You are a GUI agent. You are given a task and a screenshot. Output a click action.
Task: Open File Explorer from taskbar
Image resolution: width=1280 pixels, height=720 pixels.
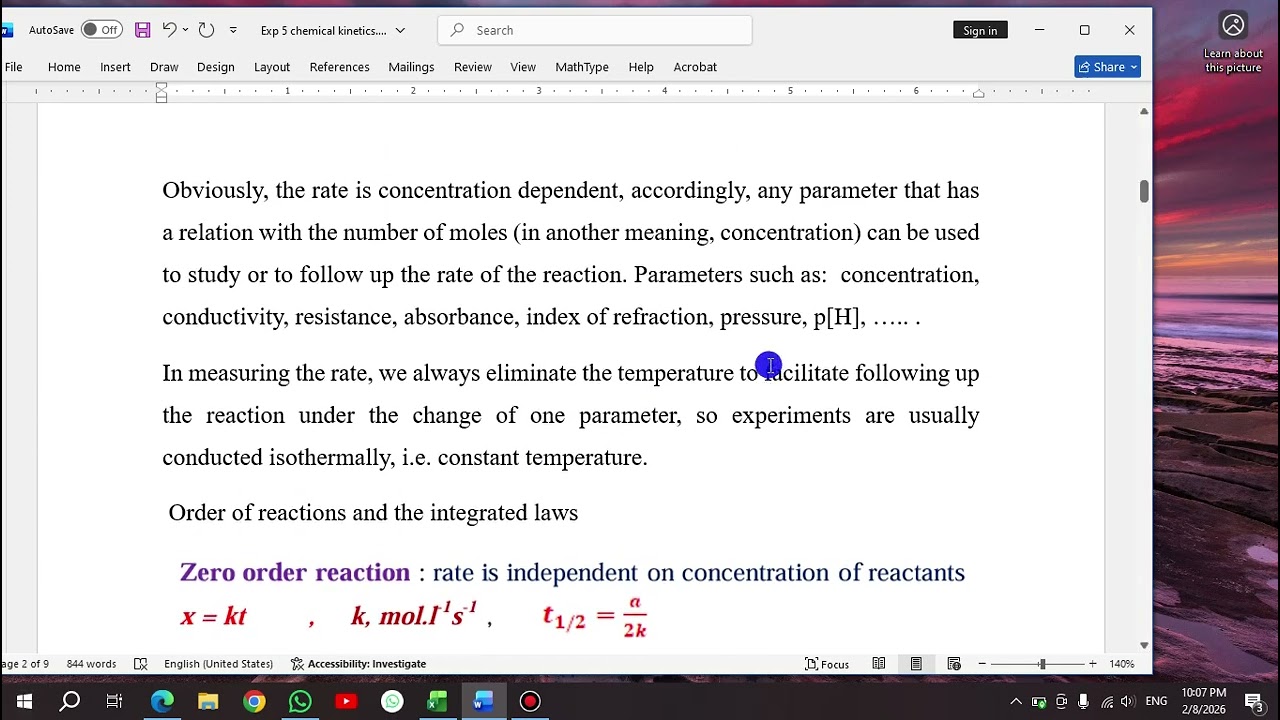(208, 702)
